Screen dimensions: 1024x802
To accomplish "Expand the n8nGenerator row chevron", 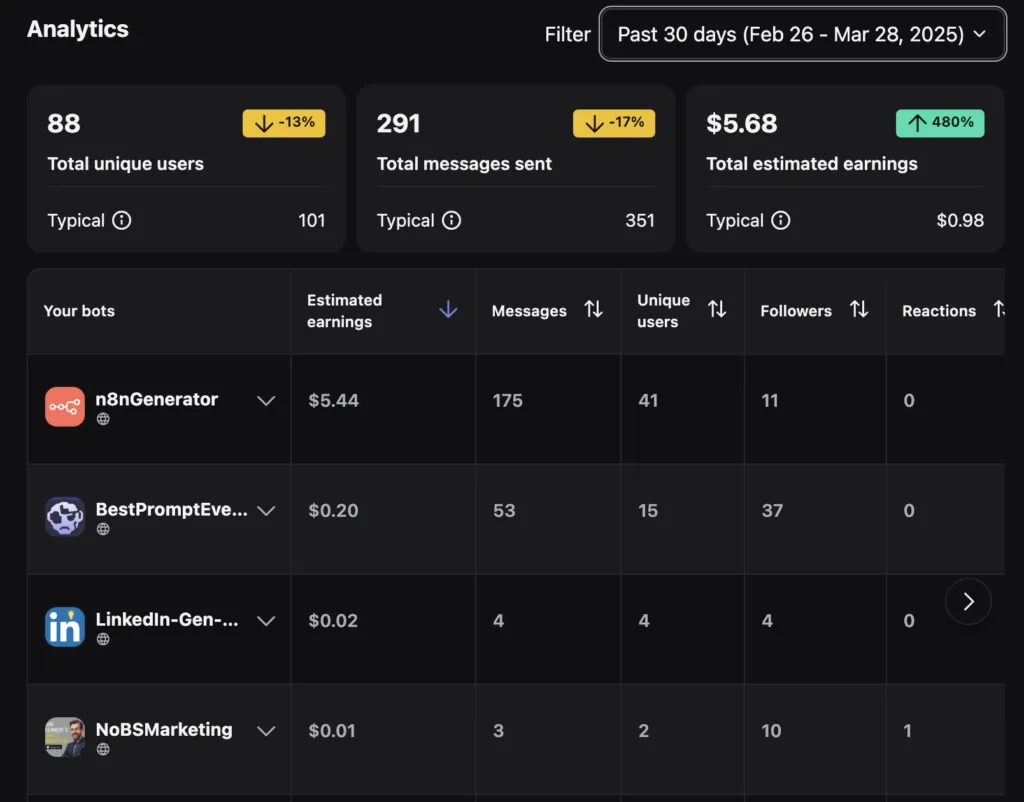I will pos(266,401).
